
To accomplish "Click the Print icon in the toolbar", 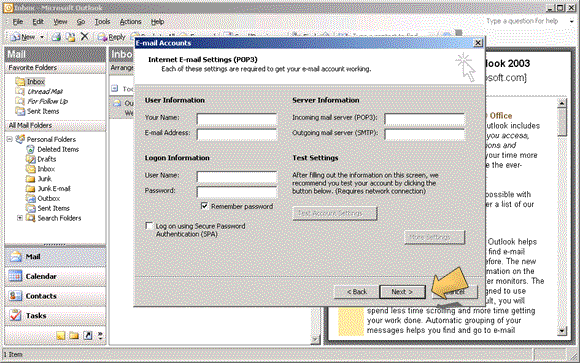I will pos(56,37).
